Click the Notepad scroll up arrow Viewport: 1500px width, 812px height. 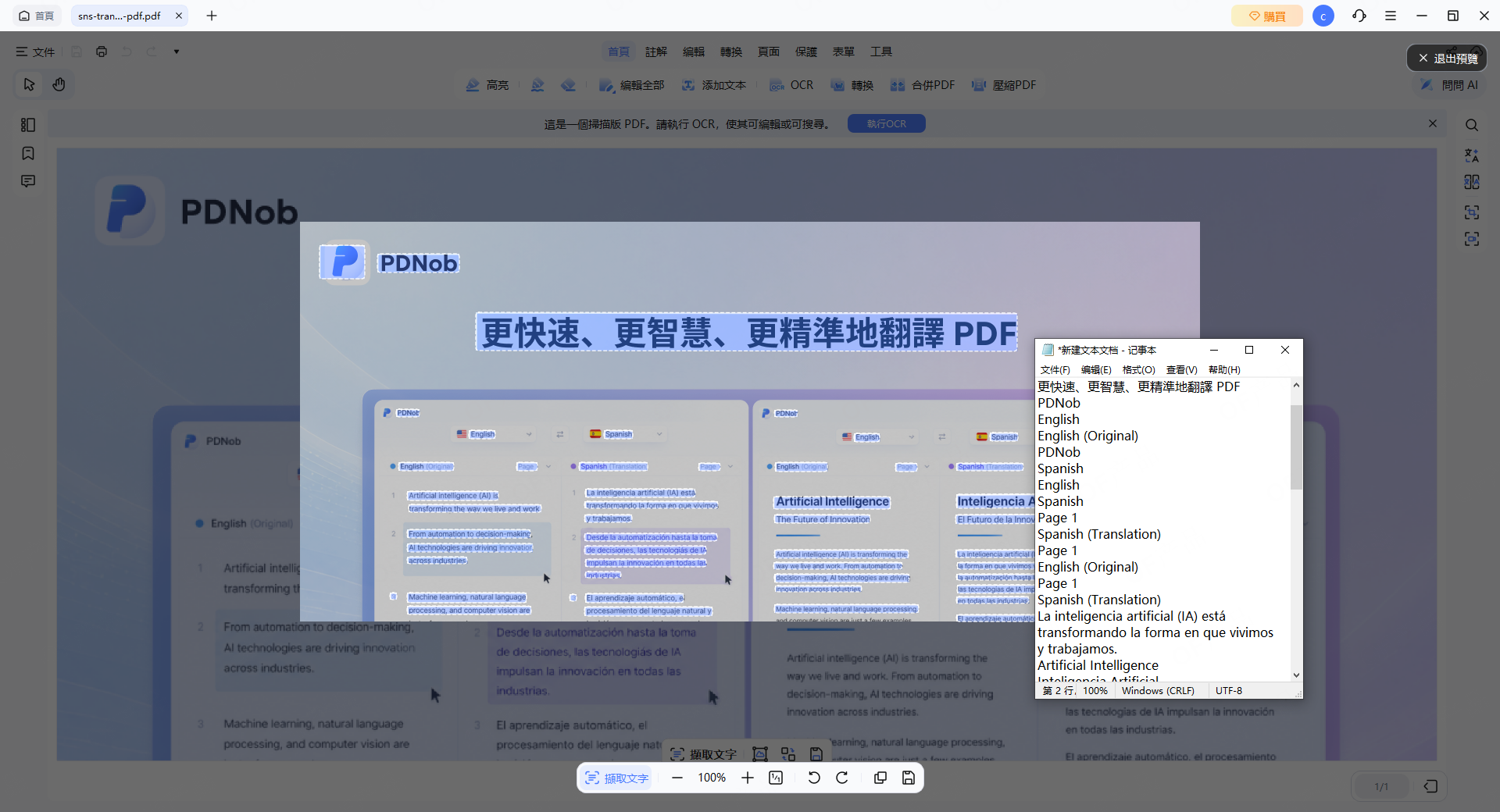click(x=1296, y=385)
